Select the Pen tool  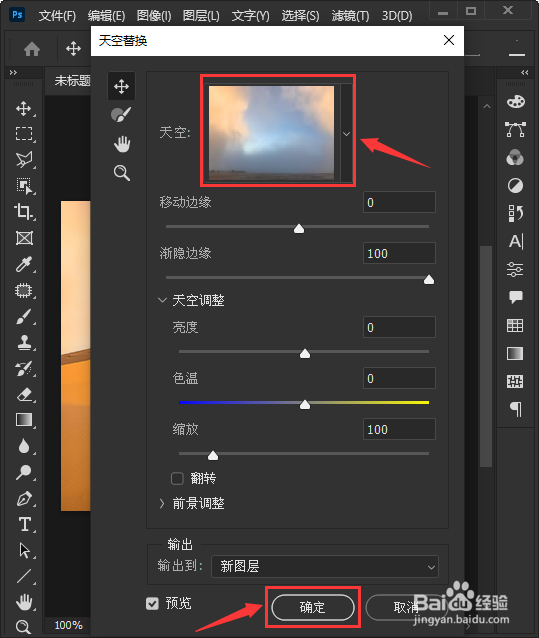pos(24,498)
